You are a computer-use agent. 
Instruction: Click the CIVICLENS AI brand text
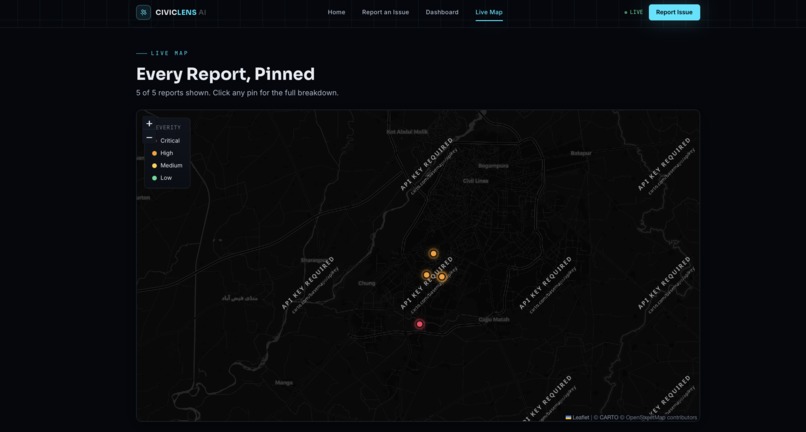click(181, 12)
